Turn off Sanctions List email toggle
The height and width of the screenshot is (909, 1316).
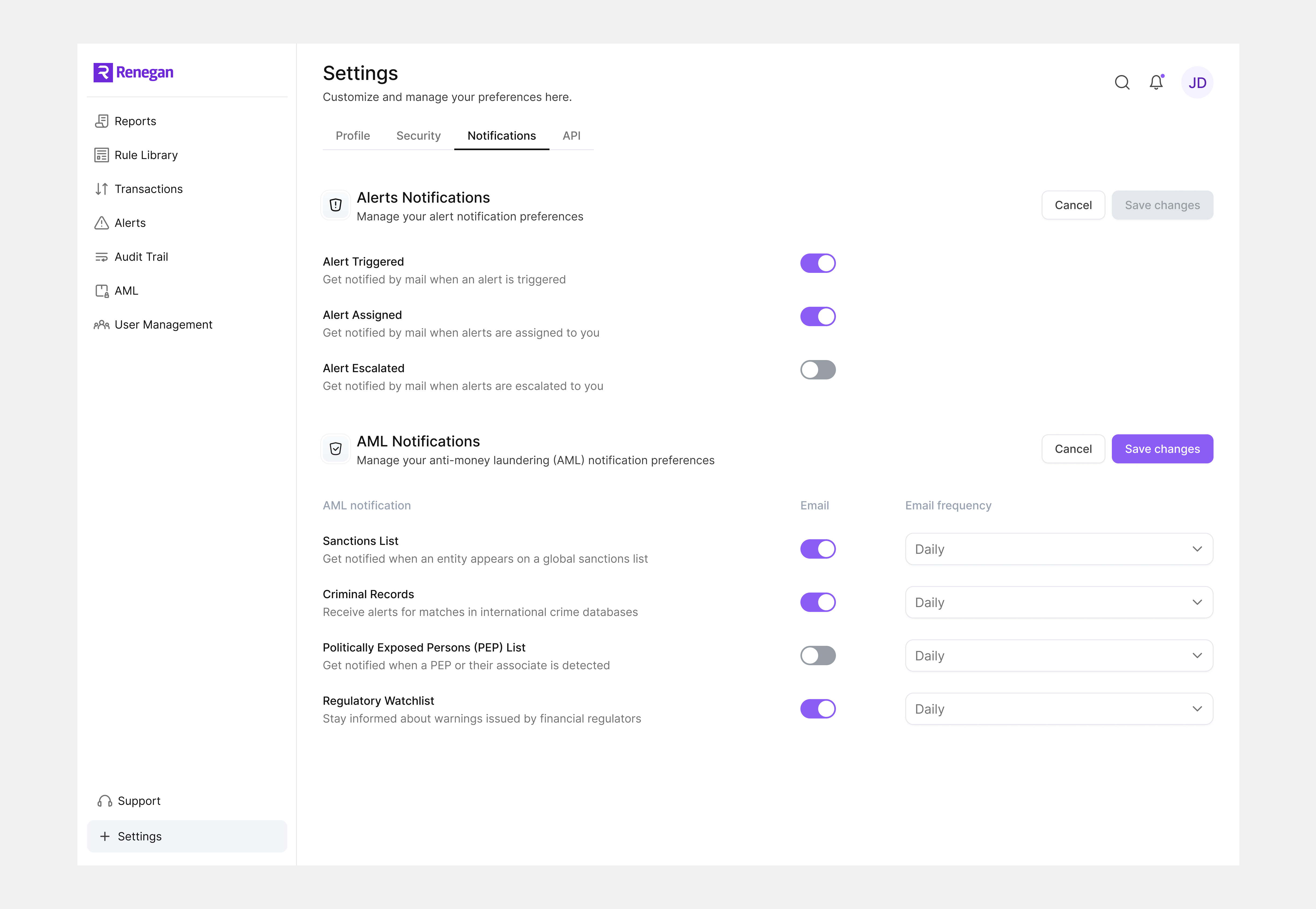[818, 549]
